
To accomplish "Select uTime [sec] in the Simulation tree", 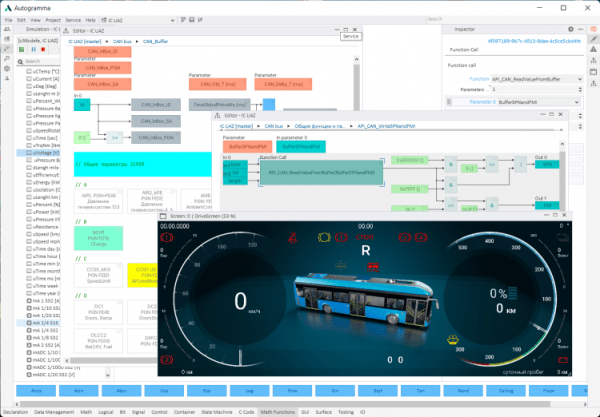I will pos(42,138).
